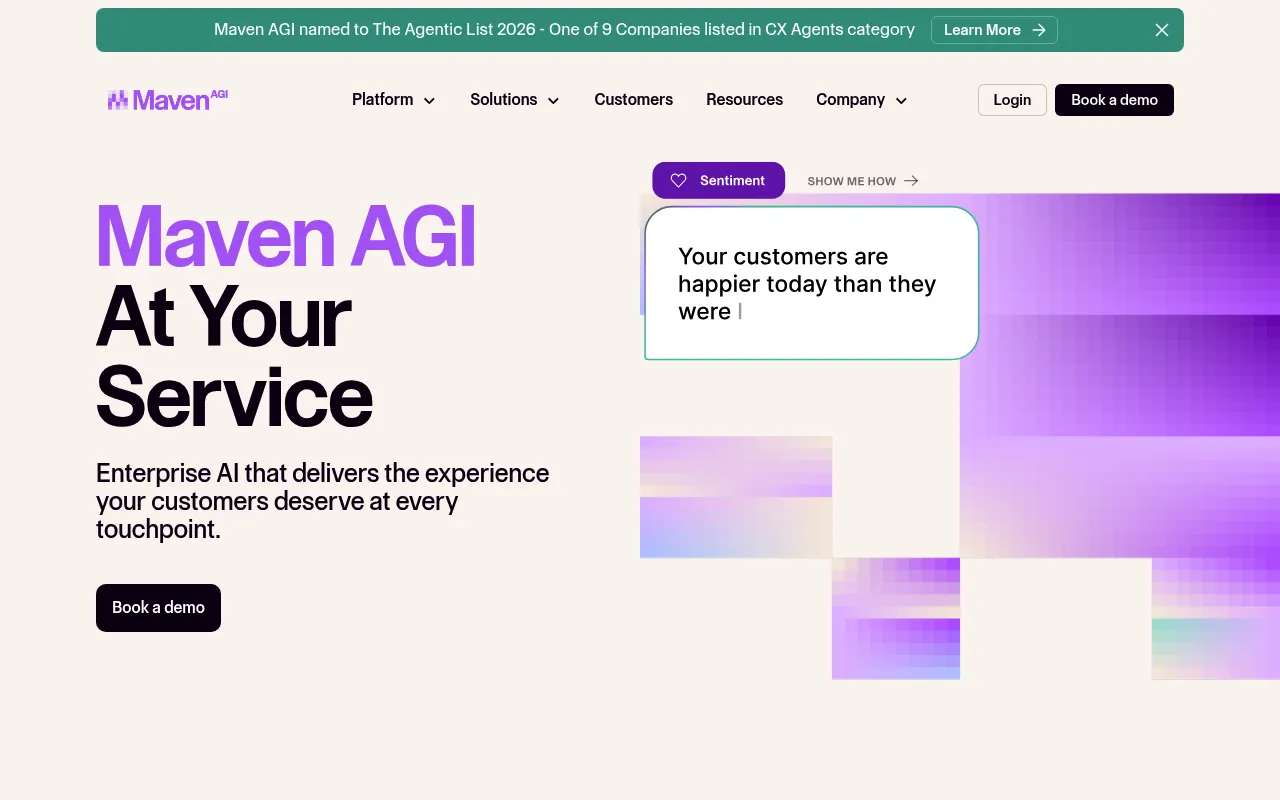Viewport: 1280px width, 800px height.
Task: Click Book a demo below the tagline
Action: click(x=158, y=608)
